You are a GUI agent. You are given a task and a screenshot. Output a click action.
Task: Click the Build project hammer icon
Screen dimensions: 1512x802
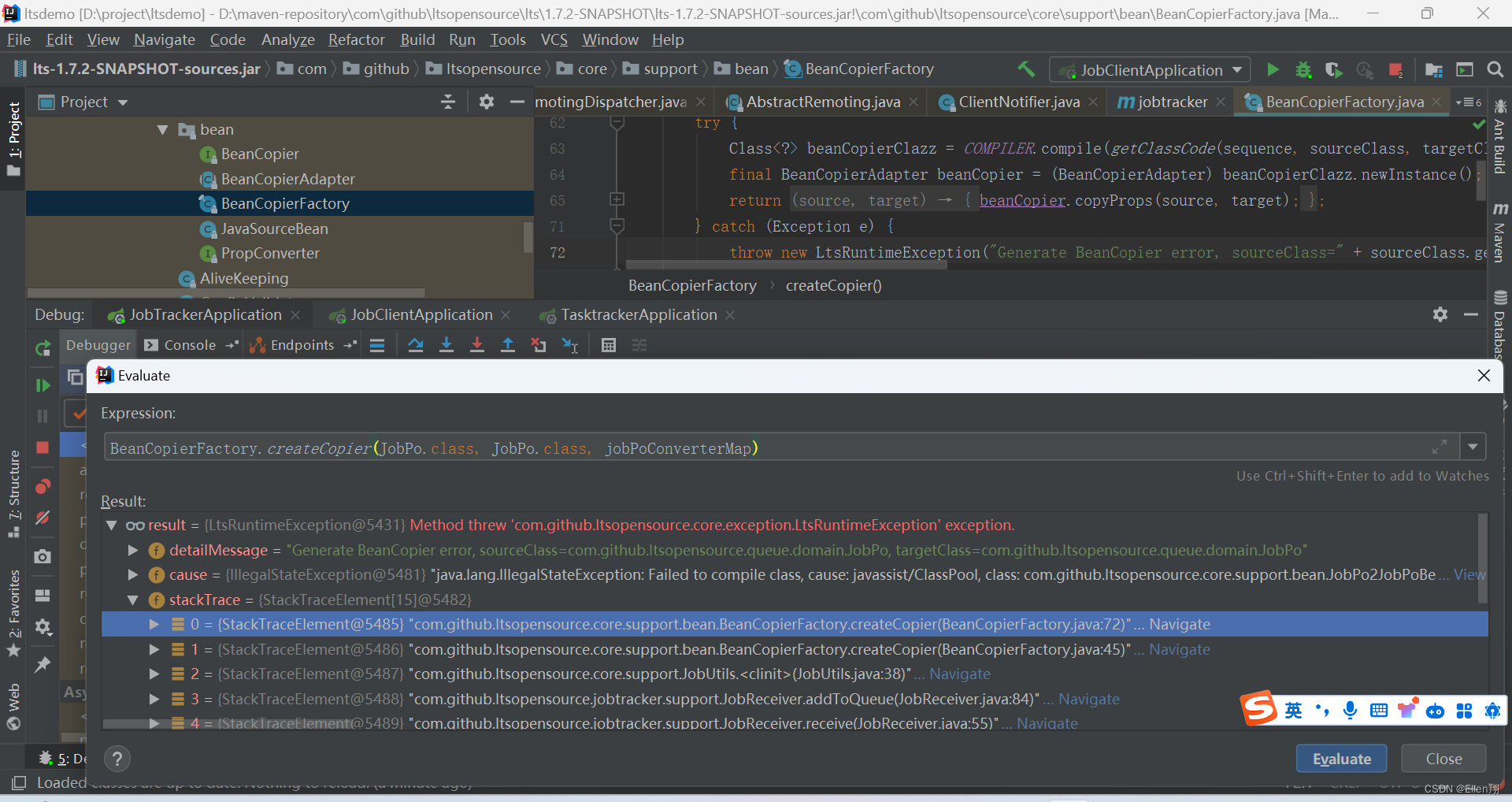tap(1026, 69)
